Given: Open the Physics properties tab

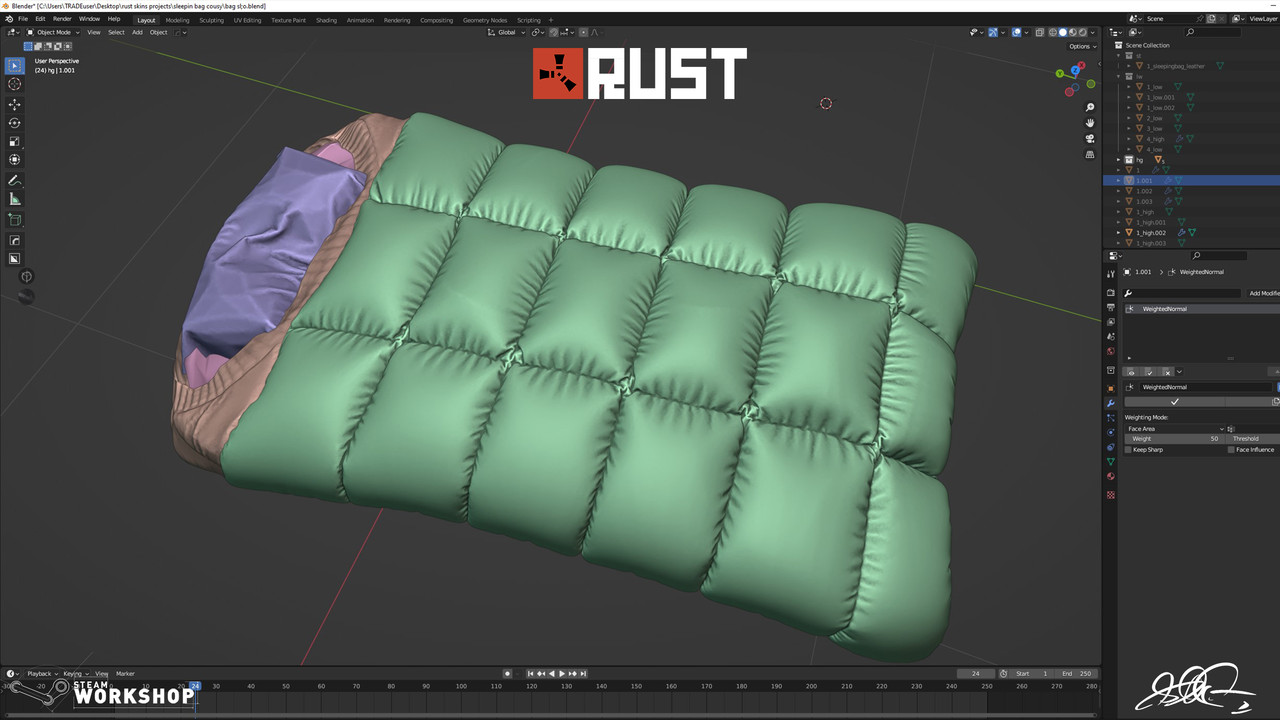Looking at the screenshot, I should pos(1110,432).
